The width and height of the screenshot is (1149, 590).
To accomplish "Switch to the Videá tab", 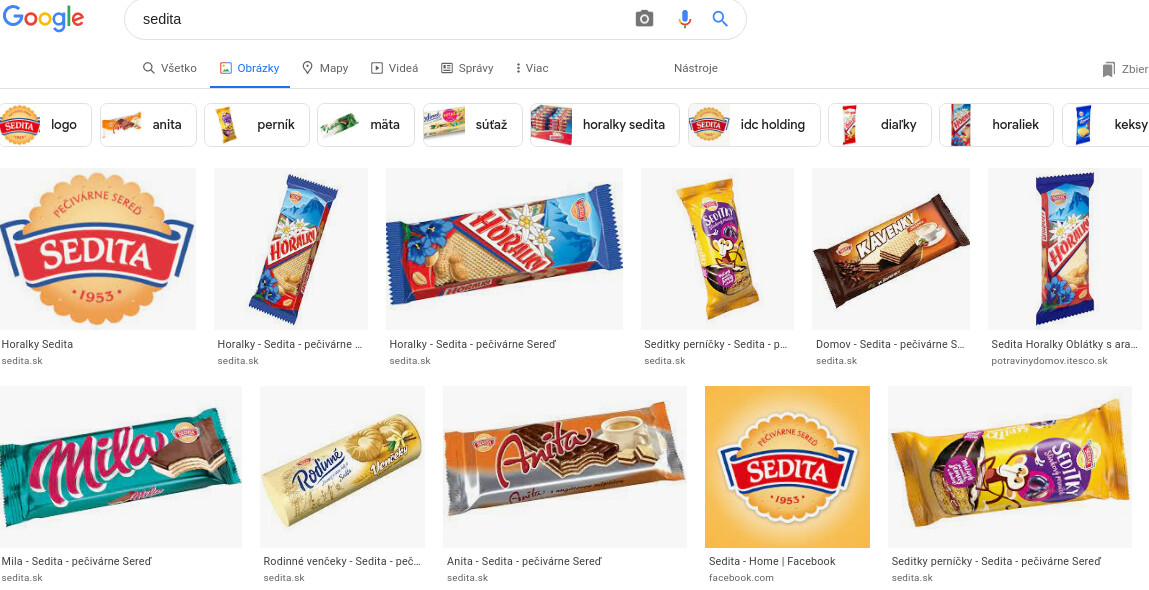I will click(394, 68).
